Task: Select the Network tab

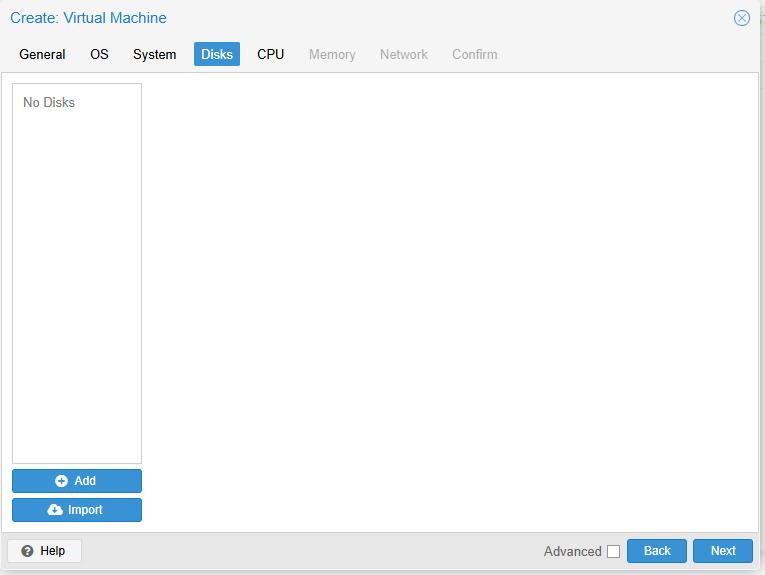Action: (403, 54)
